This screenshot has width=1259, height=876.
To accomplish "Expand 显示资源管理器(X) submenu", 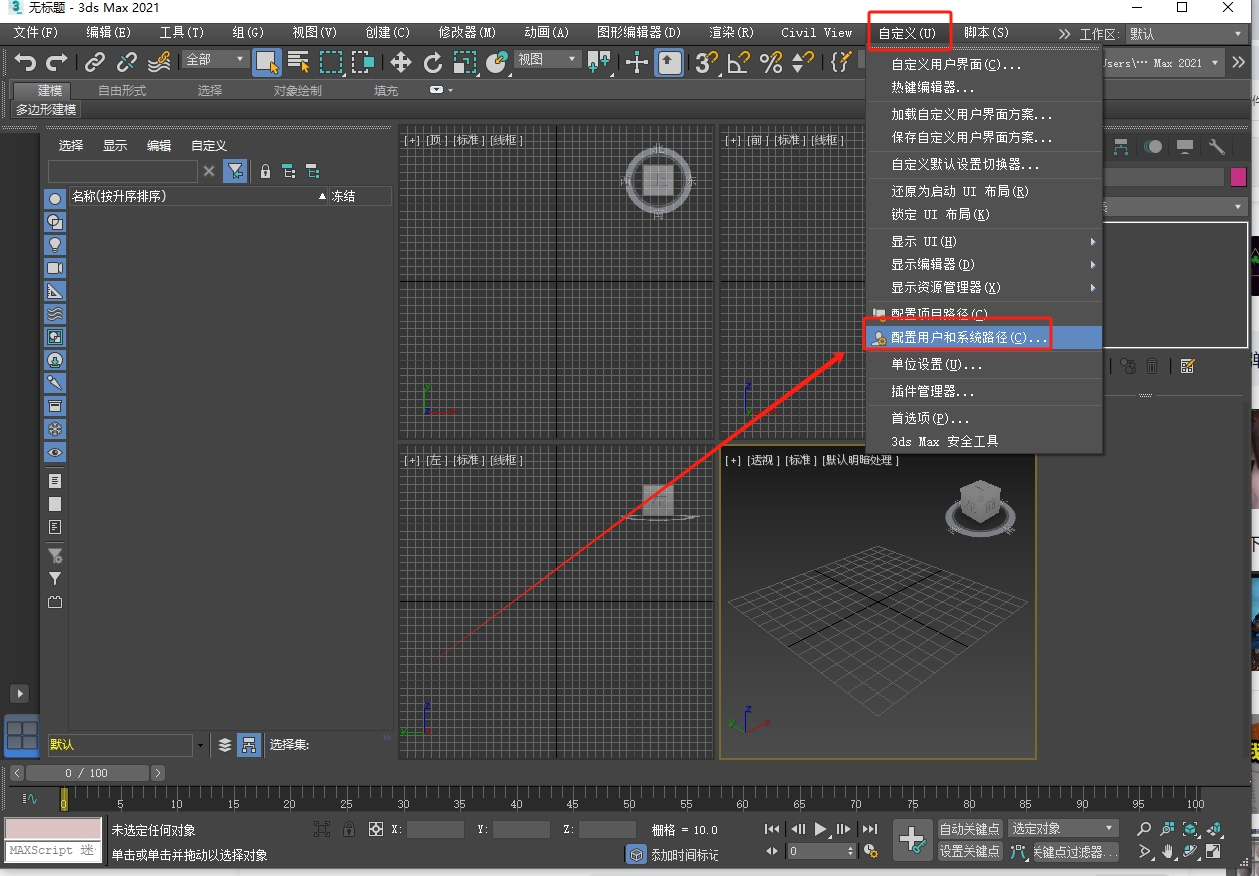I will tap(984, 288).
